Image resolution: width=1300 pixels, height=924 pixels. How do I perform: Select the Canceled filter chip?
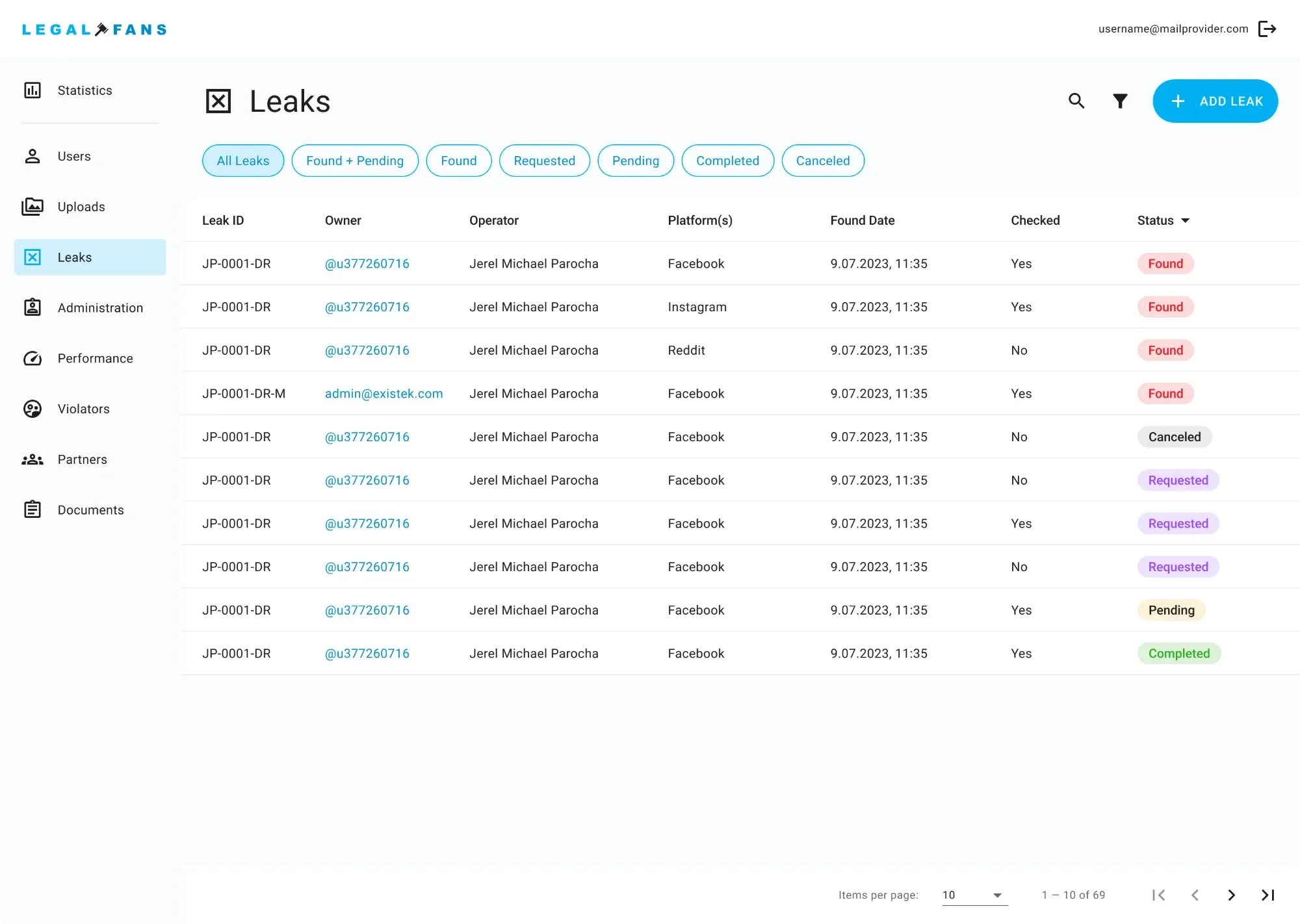823,160
